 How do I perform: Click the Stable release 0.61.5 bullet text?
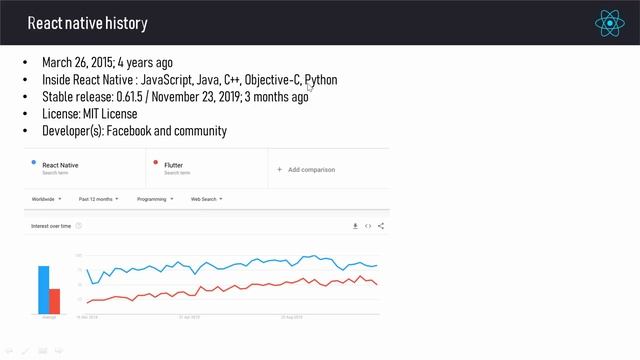(x=175, y=97)
